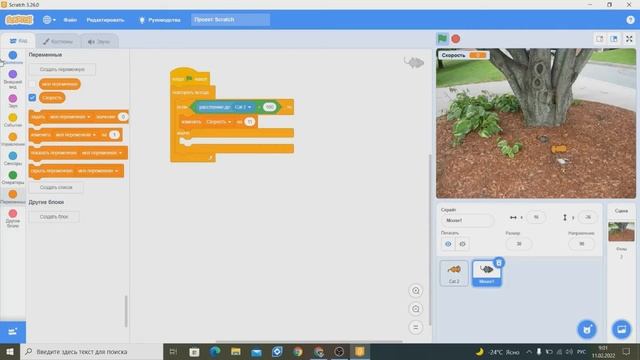Open dropdown in 'скрыть переменную' block
The width and height of the screenshot is (640, 360).
coord(98,171)
